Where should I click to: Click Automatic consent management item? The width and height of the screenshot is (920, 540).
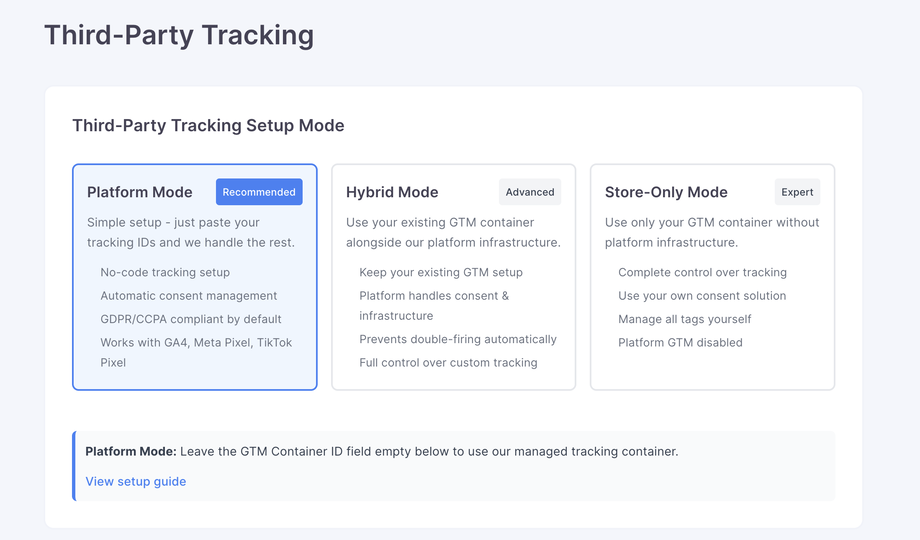point(189,296)
